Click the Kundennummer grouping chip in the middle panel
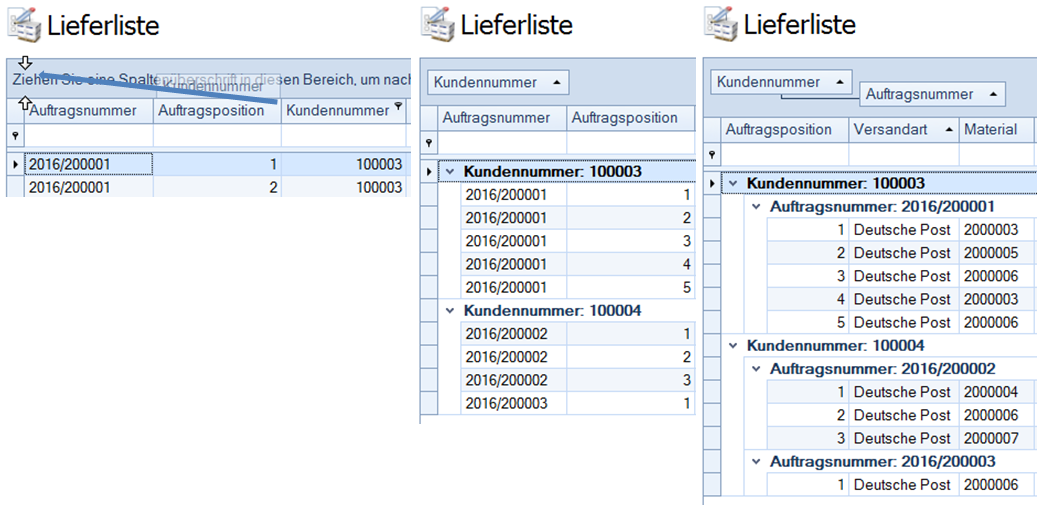This screenshot has height=505, width=1037. click(x=498, y=82)
